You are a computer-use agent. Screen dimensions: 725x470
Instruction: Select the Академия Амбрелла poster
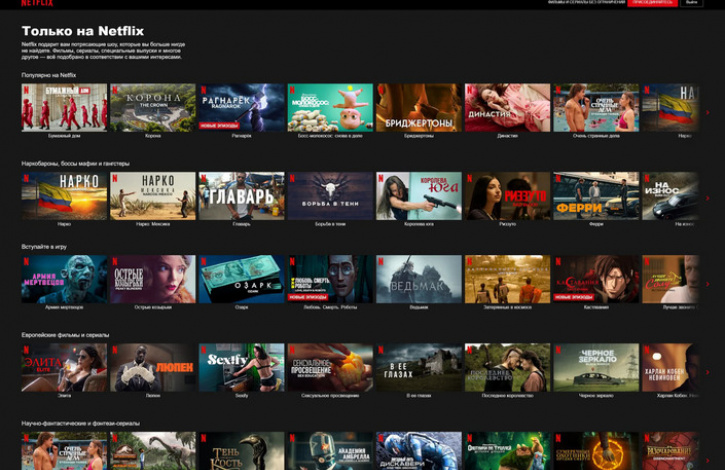click(330, 451)
